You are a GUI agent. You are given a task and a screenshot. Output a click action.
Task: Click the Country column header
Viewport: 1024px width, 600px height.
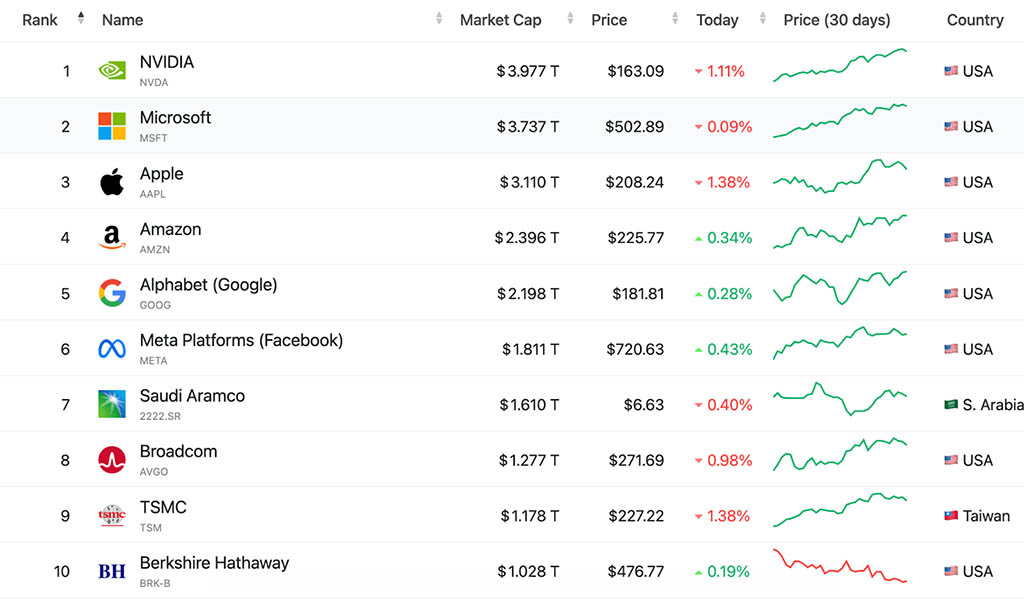(975, 20)
